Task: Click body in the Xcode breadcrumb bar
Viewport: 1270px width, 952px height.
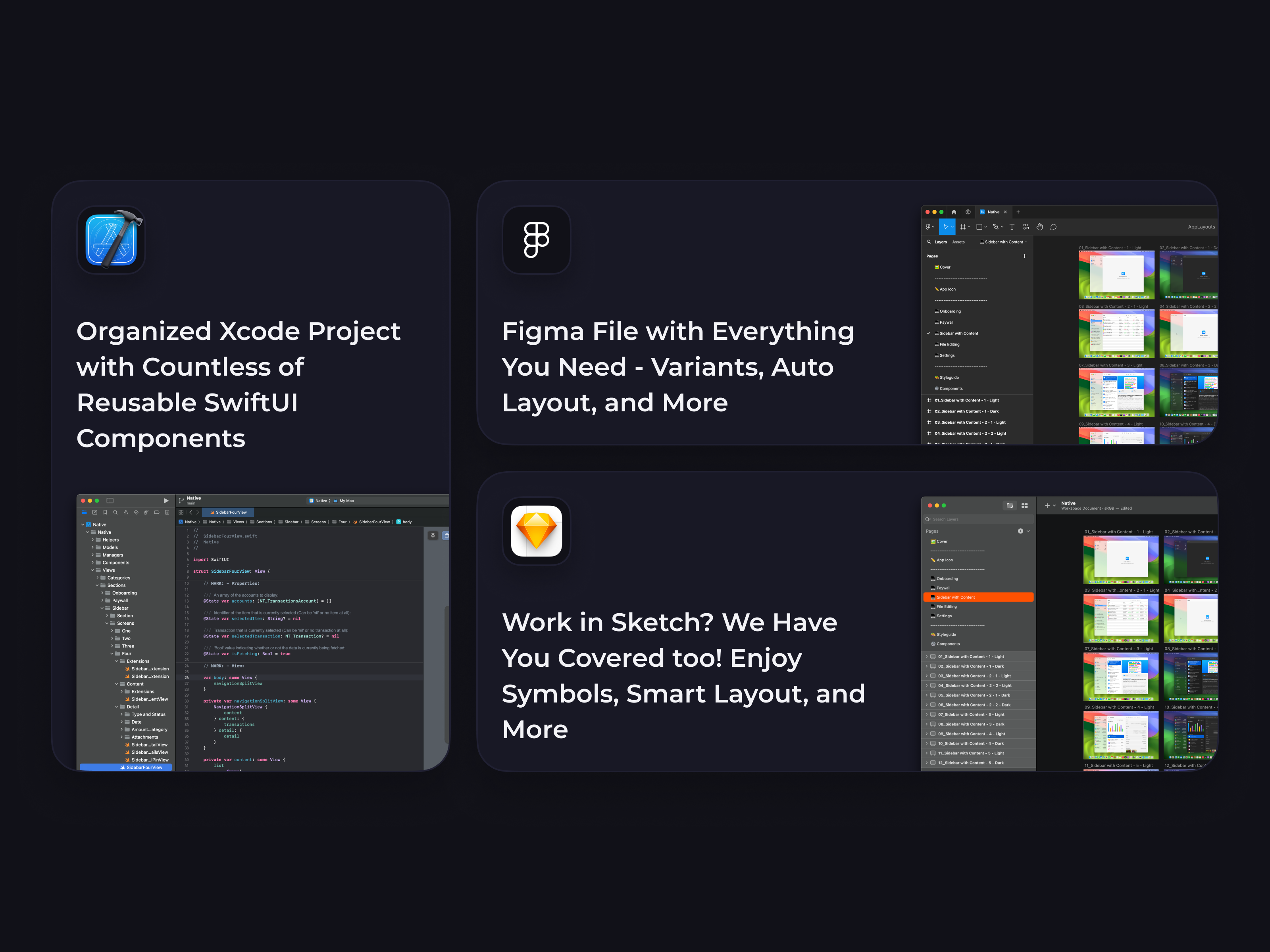Action: point(404,522)
